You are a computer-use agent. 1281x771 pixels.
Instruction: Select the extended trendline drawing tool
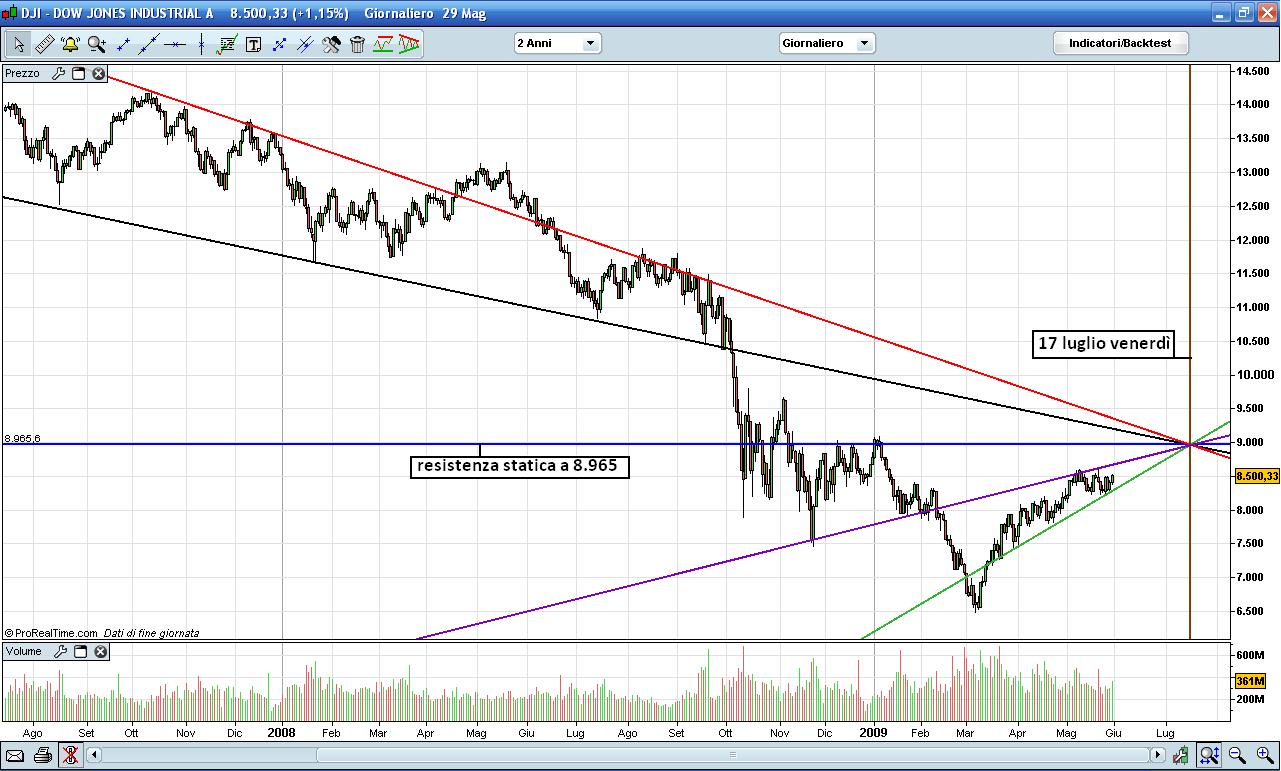point(149,44)
